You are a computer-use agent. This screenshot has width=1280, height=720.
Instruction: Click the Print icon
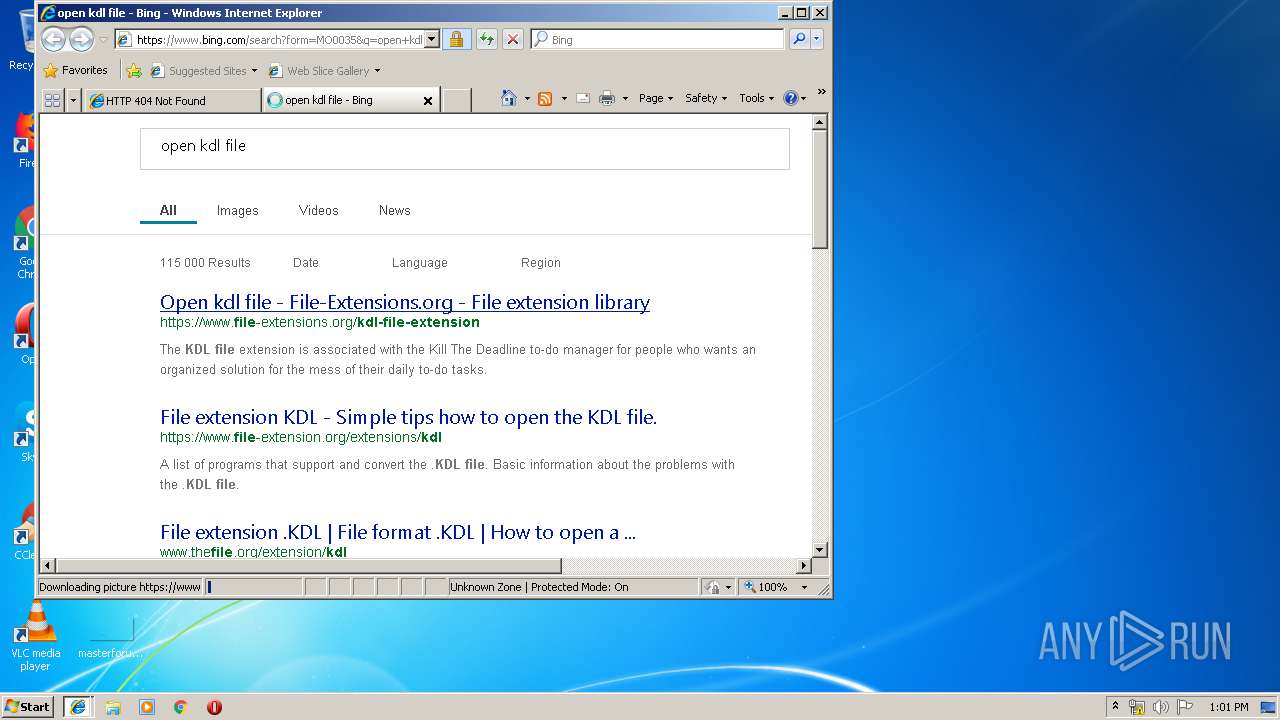[x=607, y=98]
